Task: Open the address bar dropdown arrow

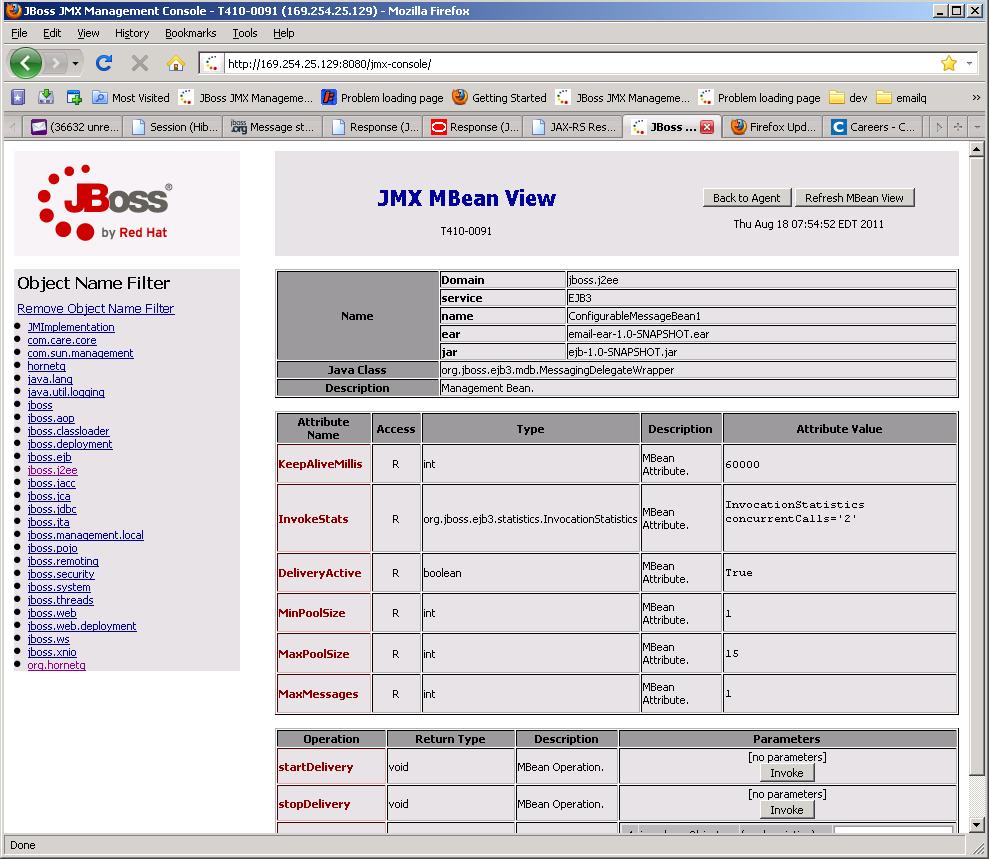Action: coord(969,63)
